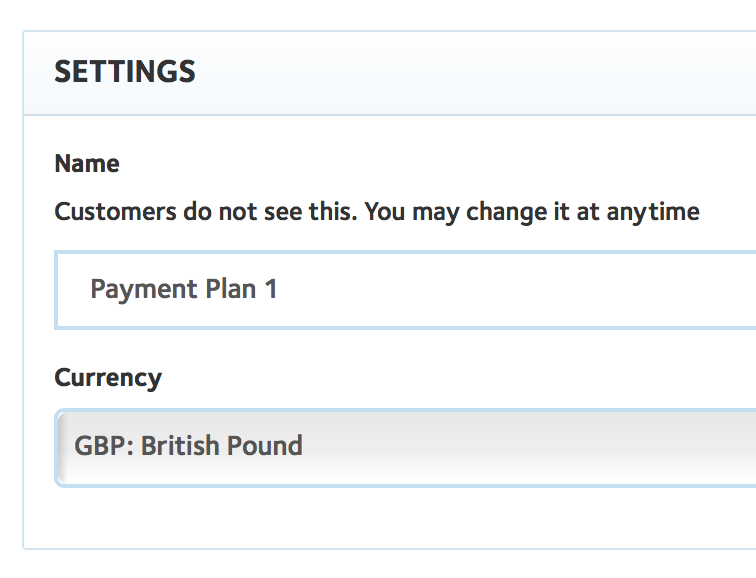The height and width of the screenshot is (578, 756).
Task: Click the SETTINGS panel header
Action: [x=400, y=73]
